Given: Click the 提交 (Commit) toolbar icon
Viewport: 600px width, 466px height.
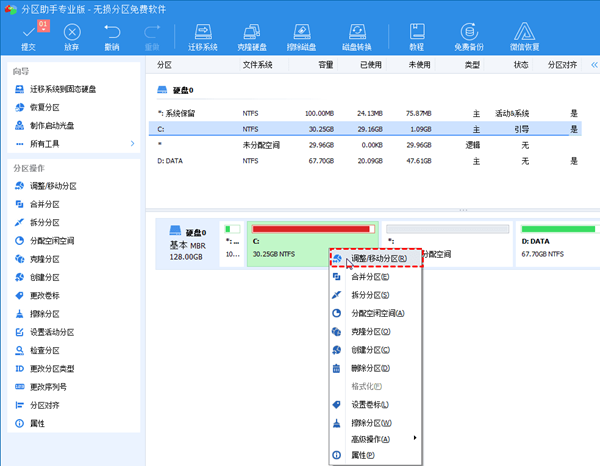Looking at the screenshot, I should [x=29, y=37].
